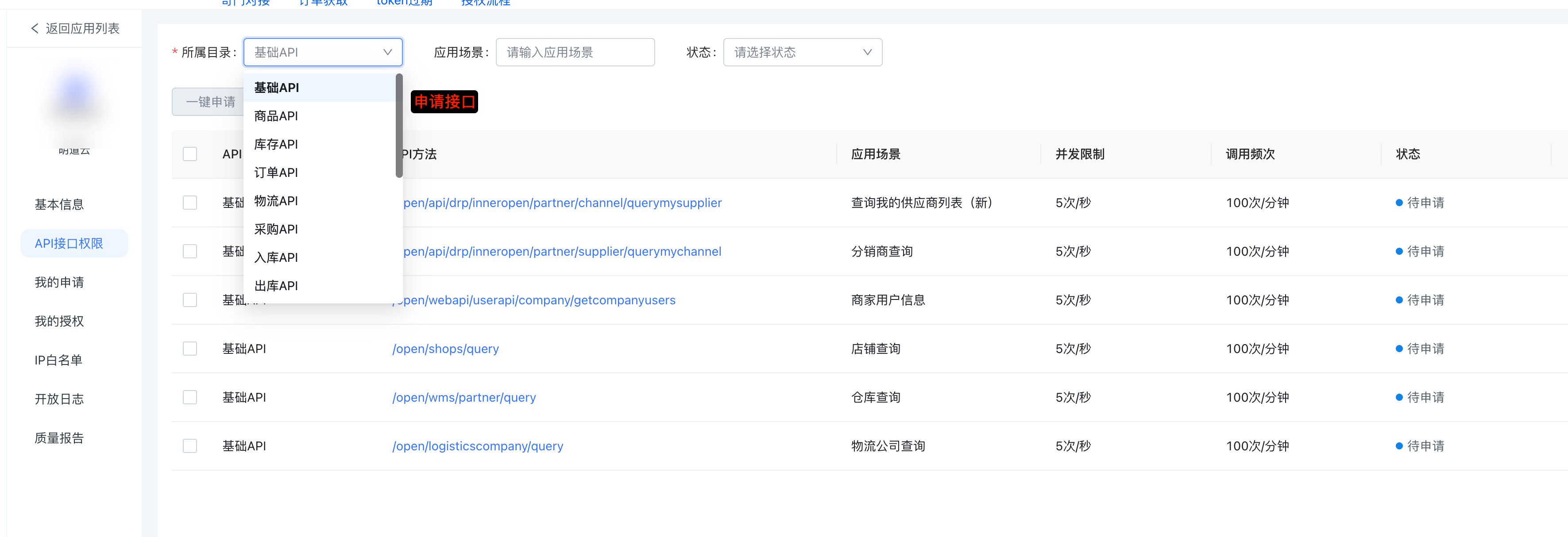This screenshot has height=537, width=1568.
Task: Click the 调用频次 column header
Action: (1250, 154)
